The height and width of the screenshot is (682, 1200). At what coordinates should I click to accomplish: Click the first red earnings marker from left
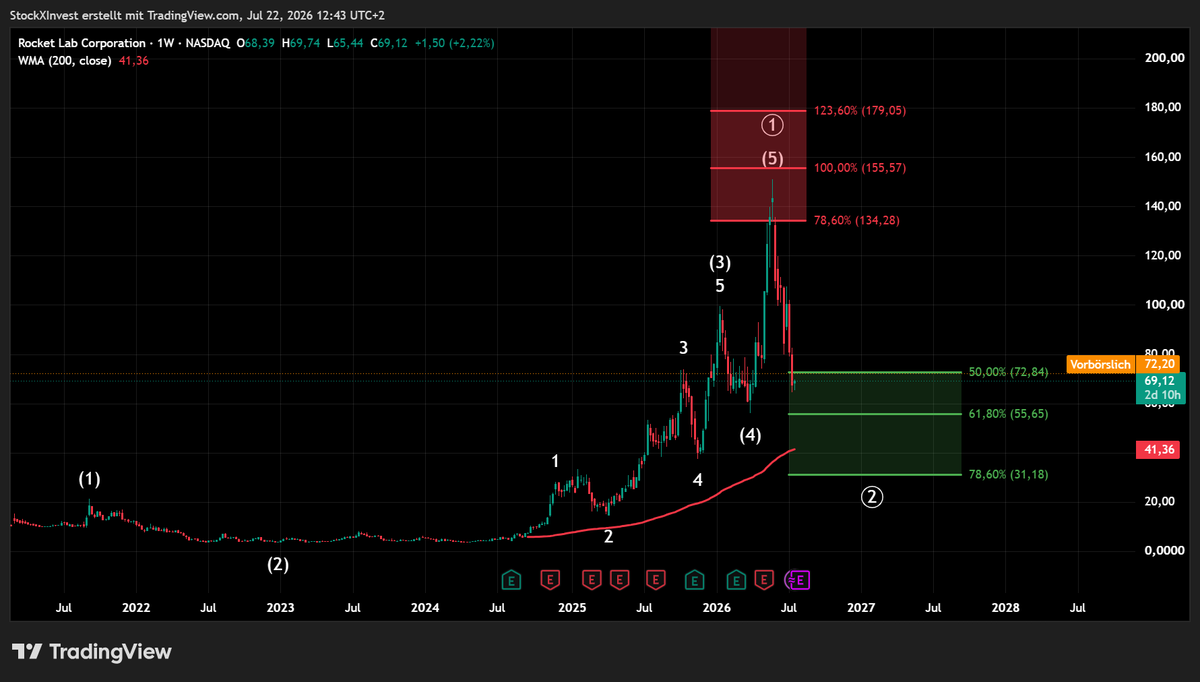(550, 578)
